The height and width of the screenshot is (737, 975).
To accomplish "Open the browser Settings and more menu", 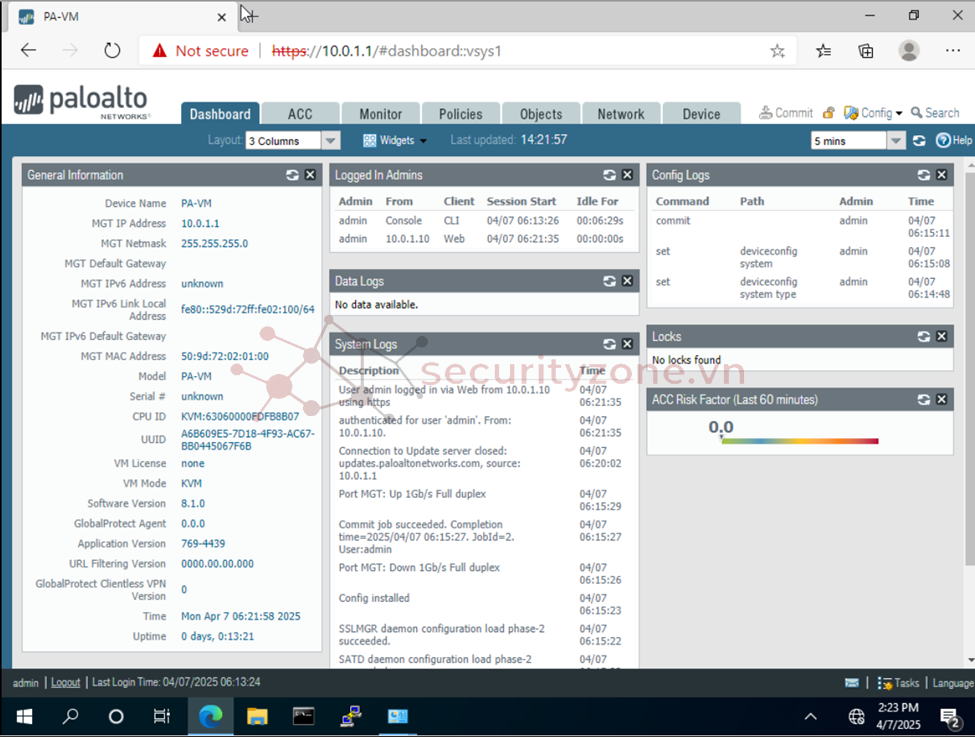I will click(953, 51).
